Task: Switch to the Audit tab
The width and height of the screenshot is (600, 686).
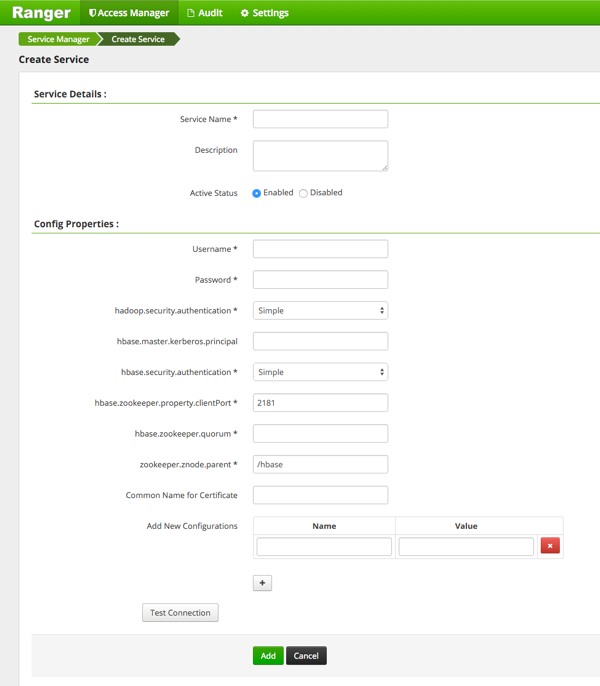Action: (x=205, y=13)
